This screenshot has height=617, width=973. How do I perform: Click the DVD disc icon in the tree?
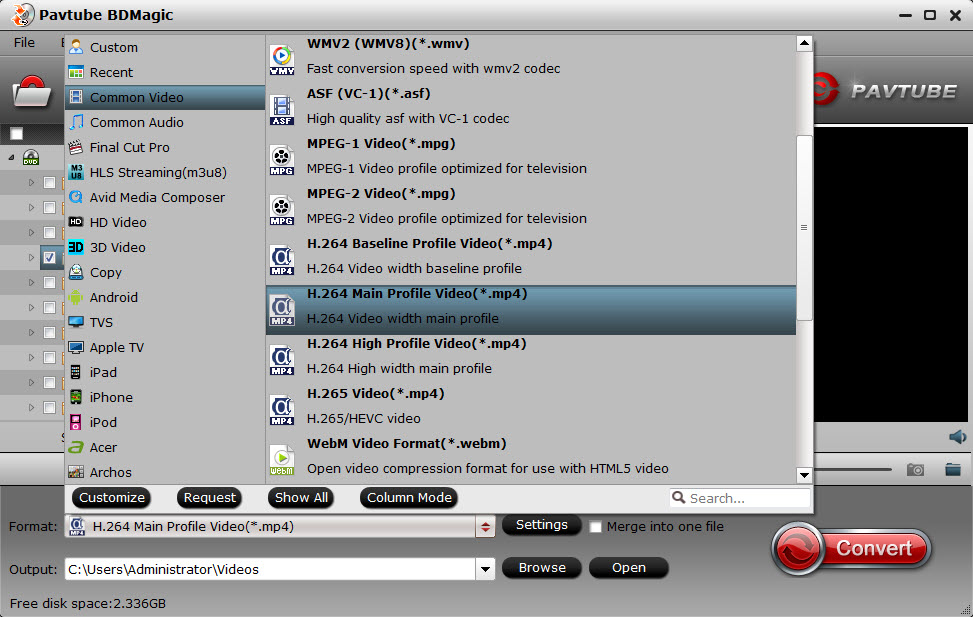(x=31, y=158)
